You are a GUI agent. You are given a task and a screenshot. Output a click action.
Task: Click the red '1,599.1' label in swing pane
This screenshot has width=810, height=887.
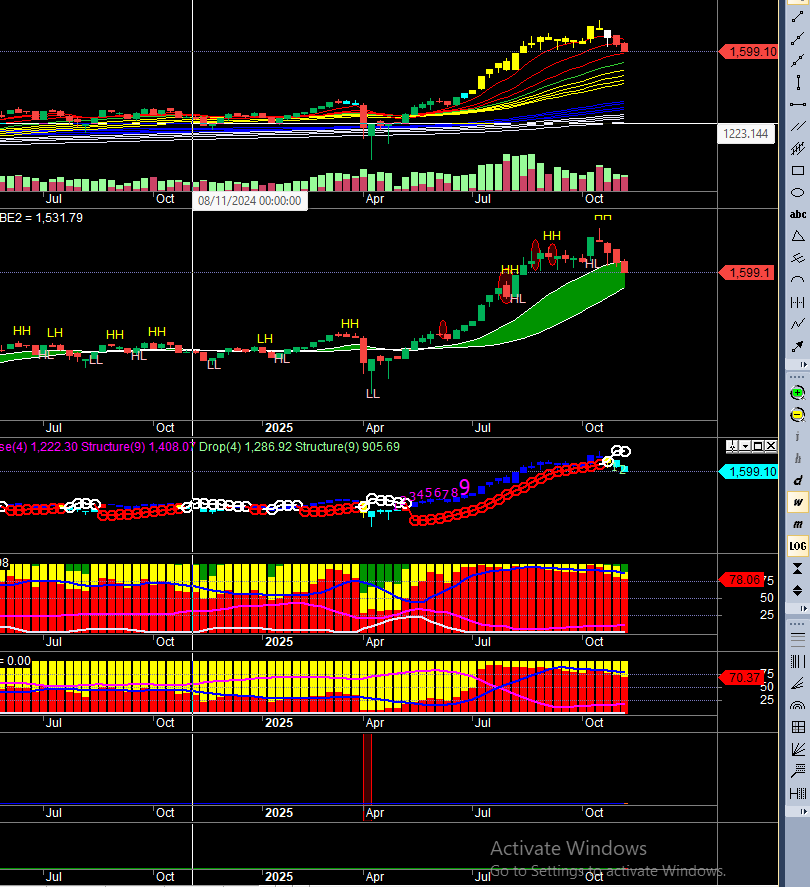click(x=748, y=273)
